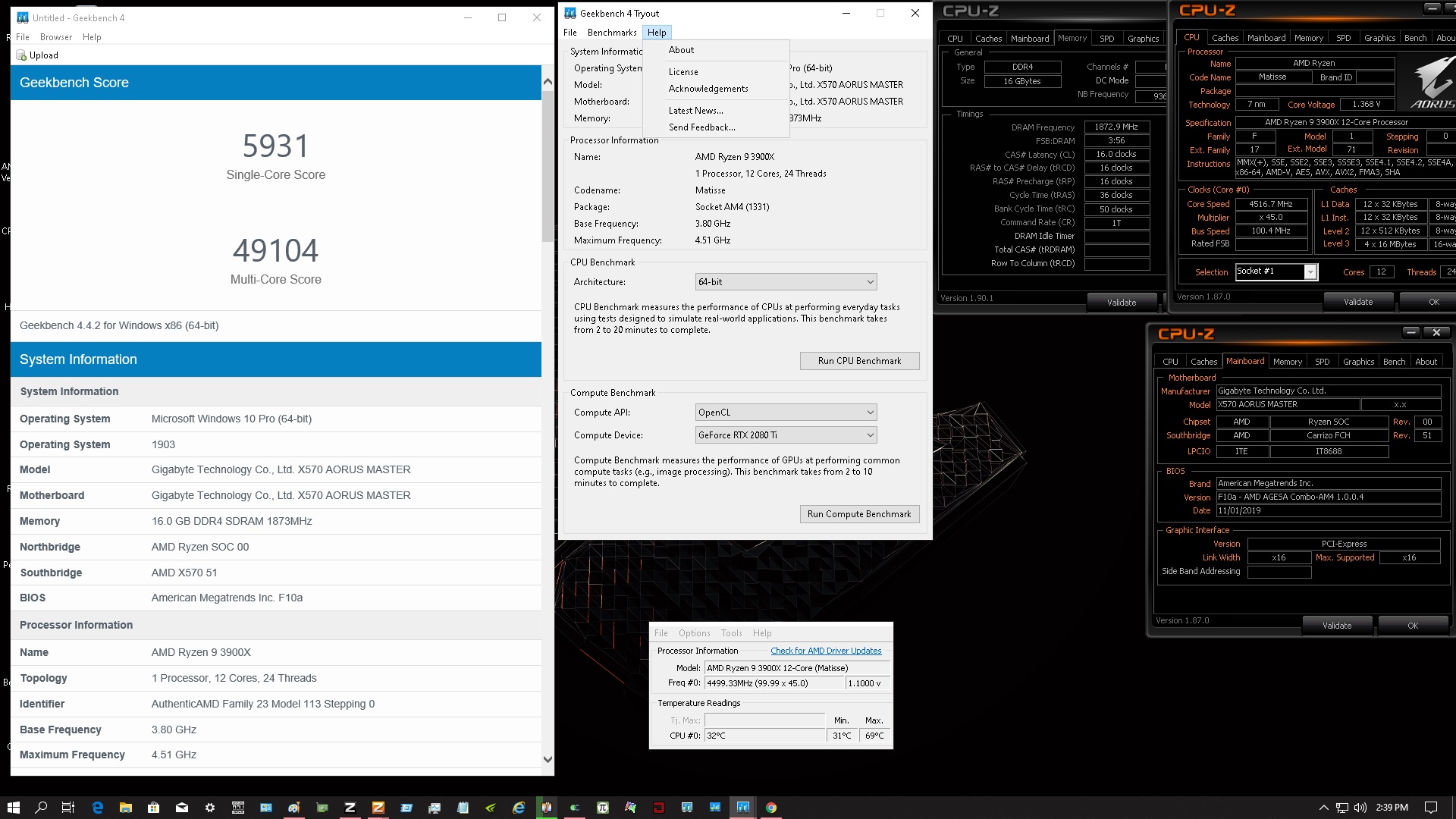The image size is (1456, 819).
Task: Open Google Chrome from the taskbar
Action: tap(770, 808)
